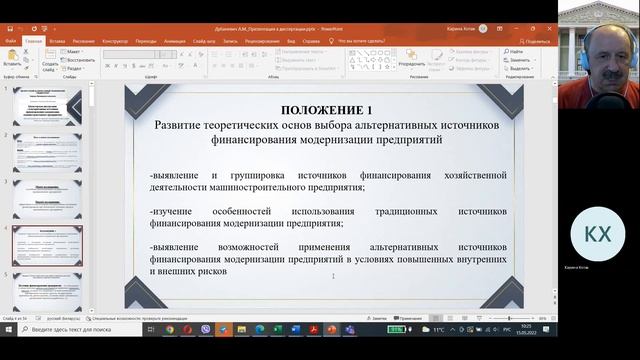The width and height of the screenshot is (640, 360).
Task: Click the Normal view icon in status bar
Action: (436, 318)
